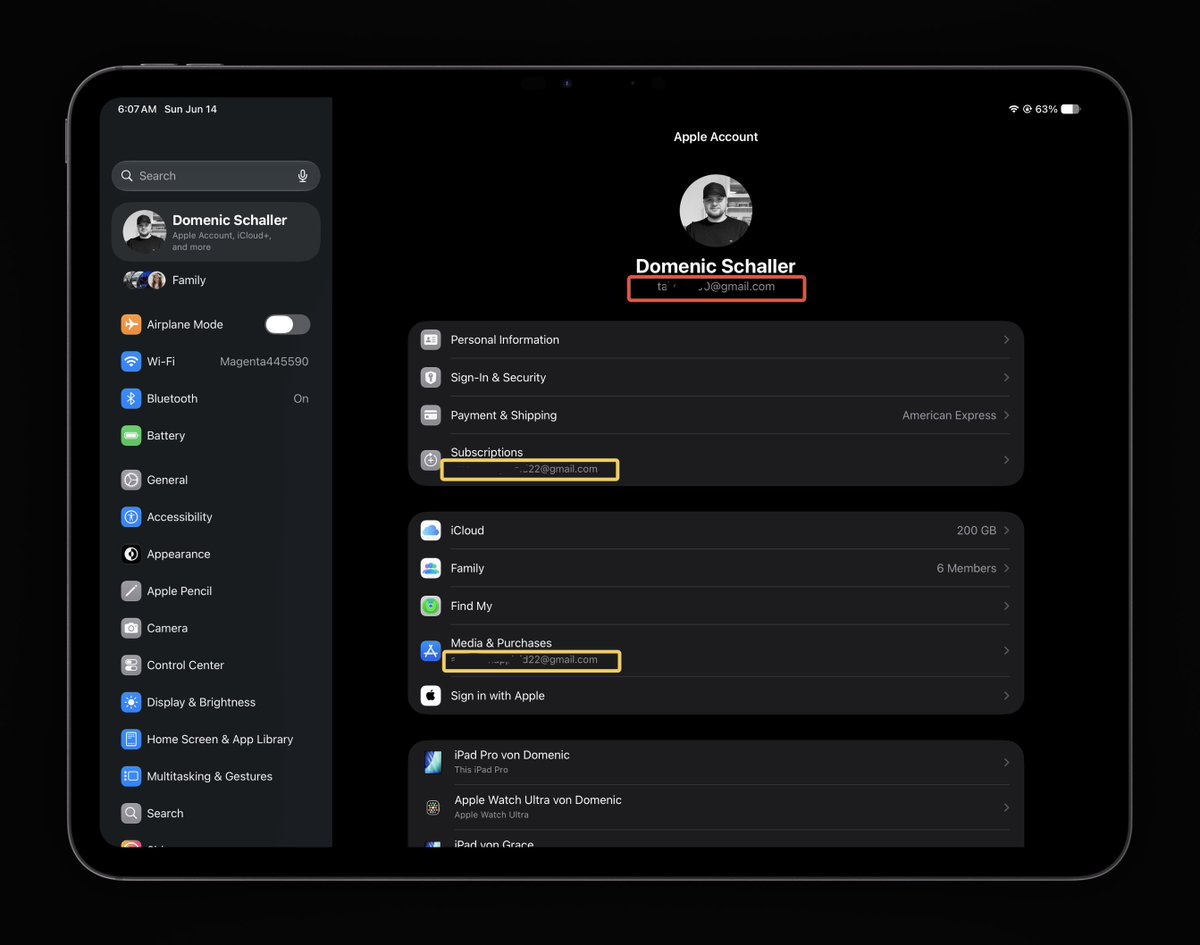Click the Accessibility icon
1200x945 pixels.
click(131, 517)
